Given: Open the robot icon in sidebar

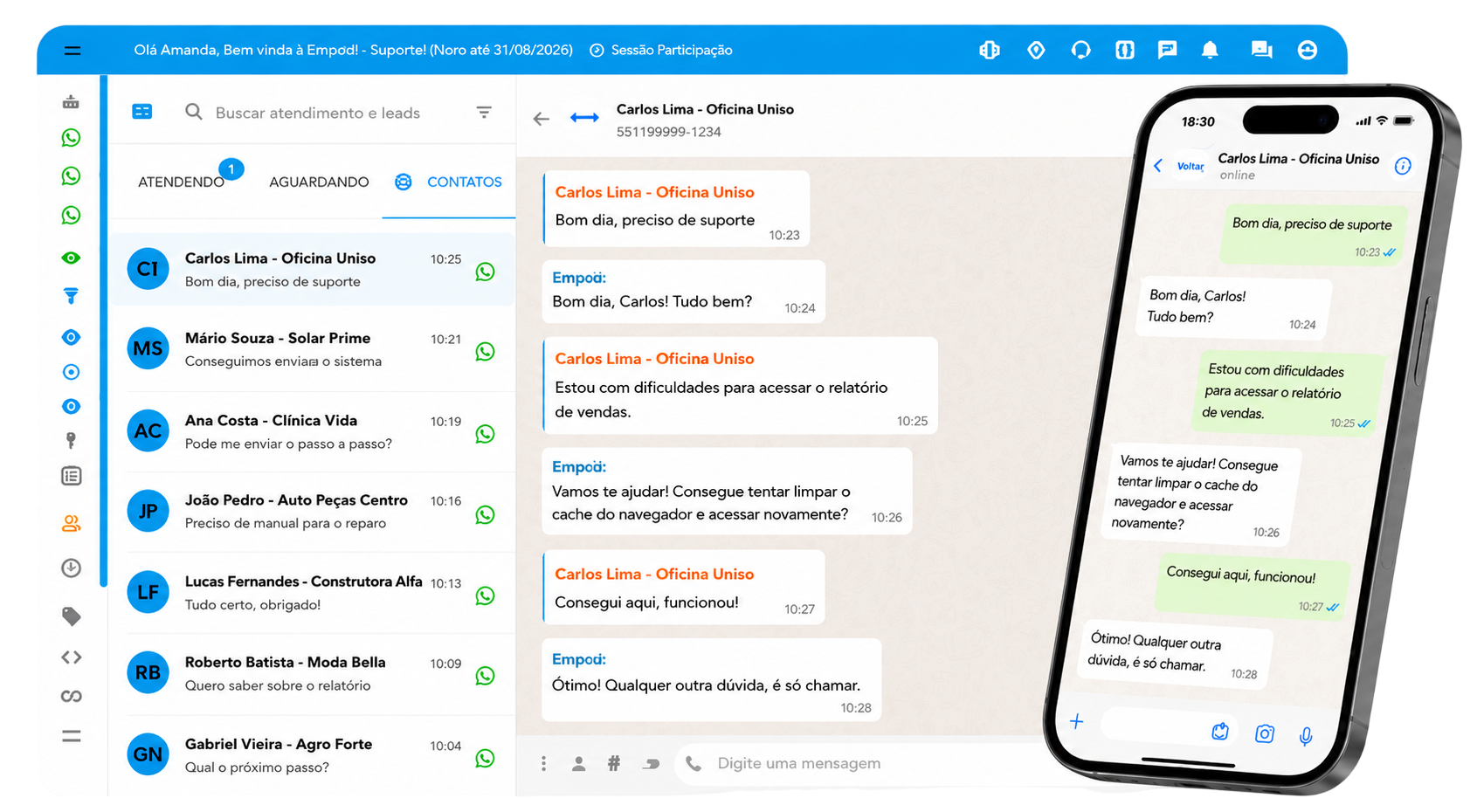Looking at the screenshot, I should pos(71,102).
